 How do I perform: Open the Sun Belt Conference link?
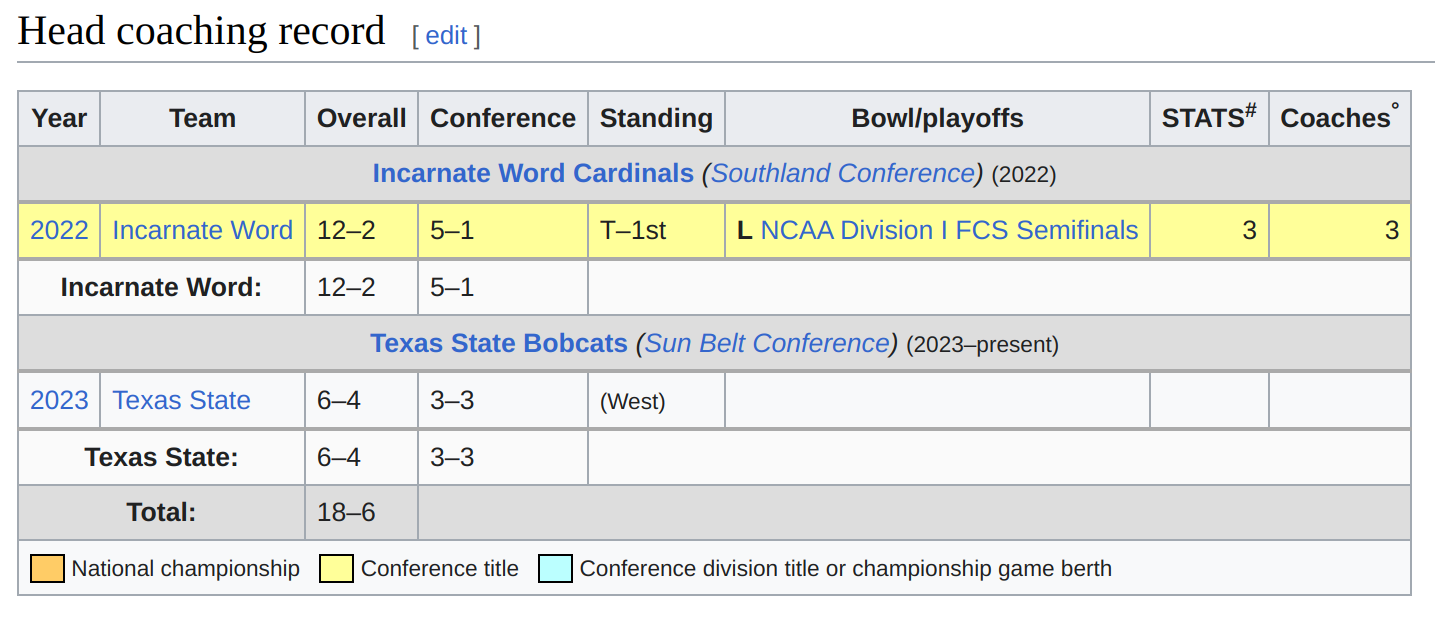(x=767, y=343)
